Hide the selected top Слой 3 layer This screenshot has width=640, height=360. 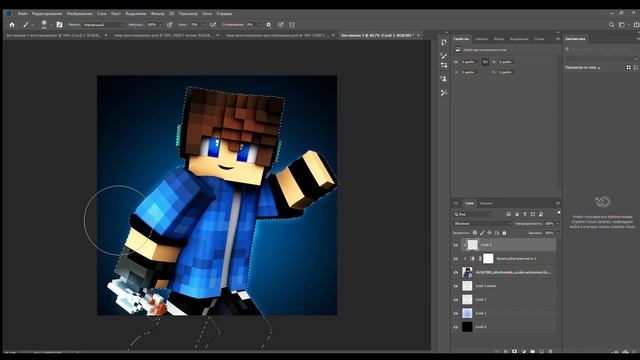(x=456, y=245)
